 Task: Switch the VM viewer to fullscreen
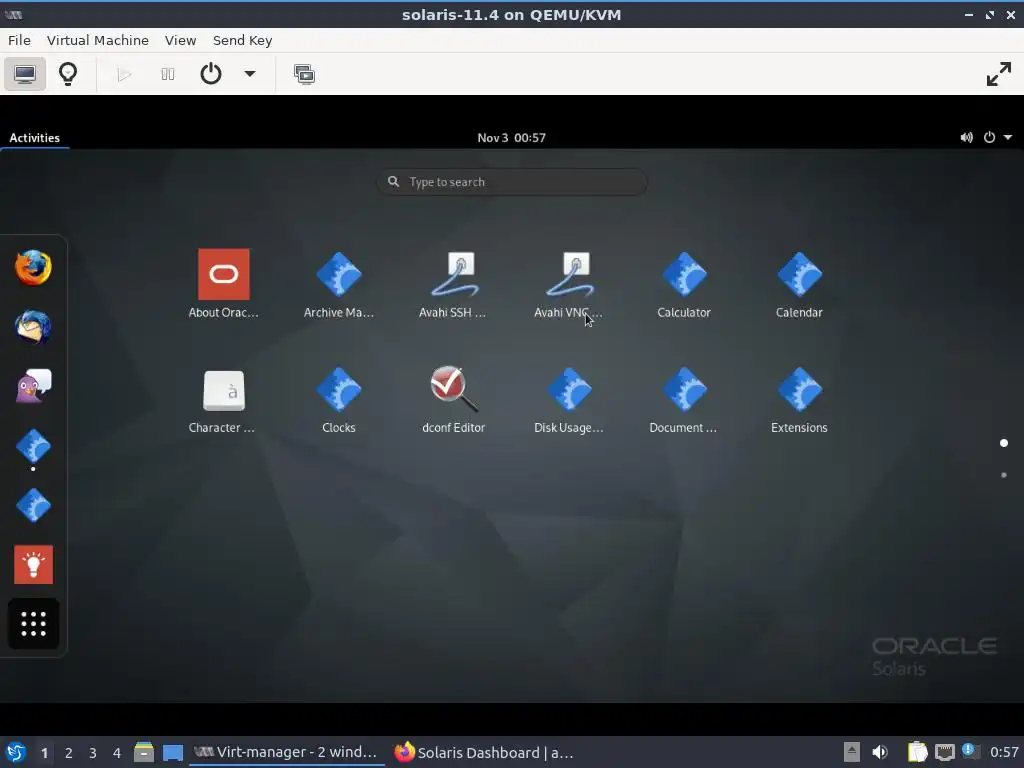[999, 74]
